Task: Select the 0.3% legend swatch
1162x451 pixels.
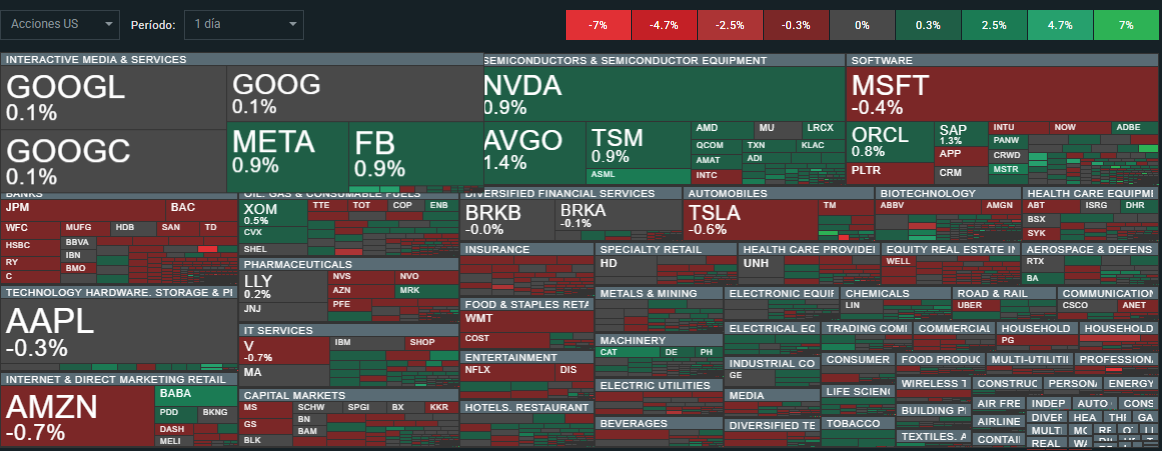Action: 928,24
